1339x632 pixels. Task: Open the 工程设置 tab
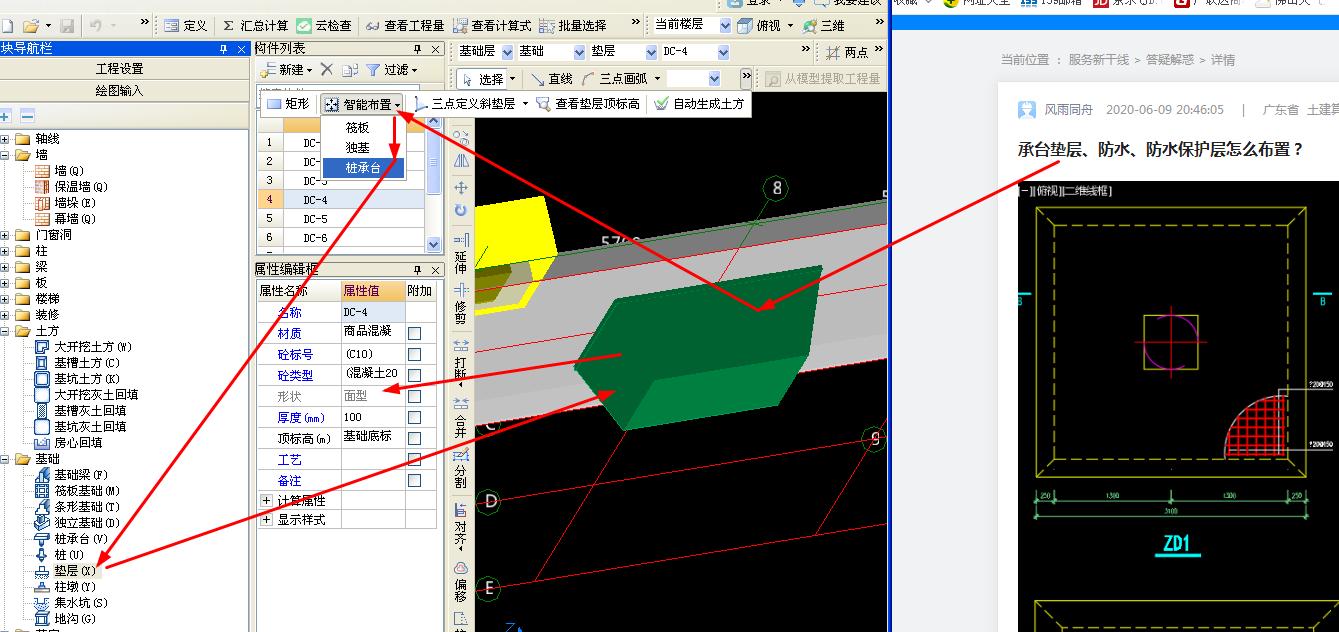(x=120, y=69)
